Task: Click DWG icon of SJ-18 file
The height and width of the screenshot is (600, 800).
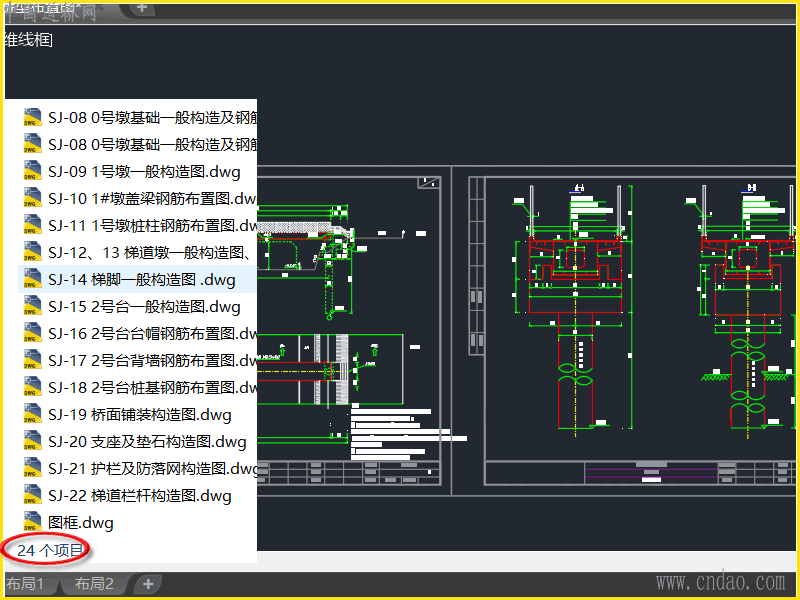Action: click(x=32, y=387)
